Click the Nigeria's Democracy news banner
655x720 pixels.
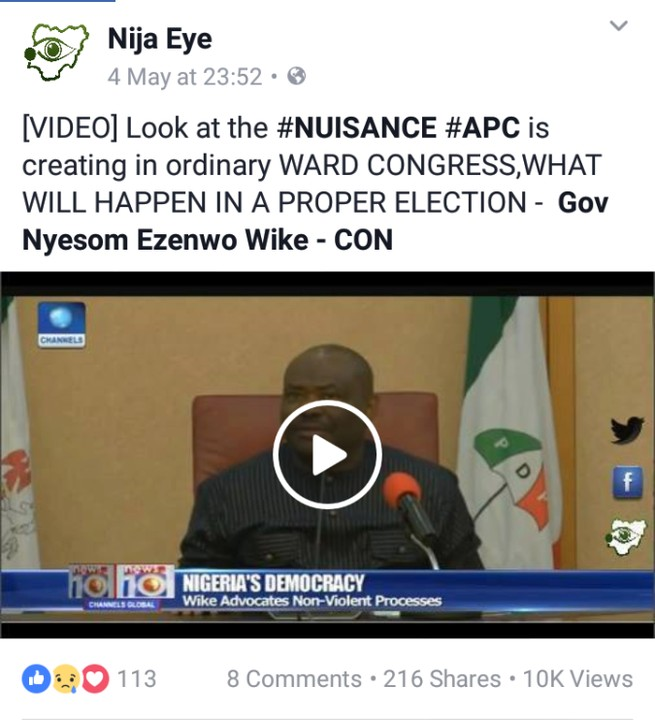pos(327,591)
